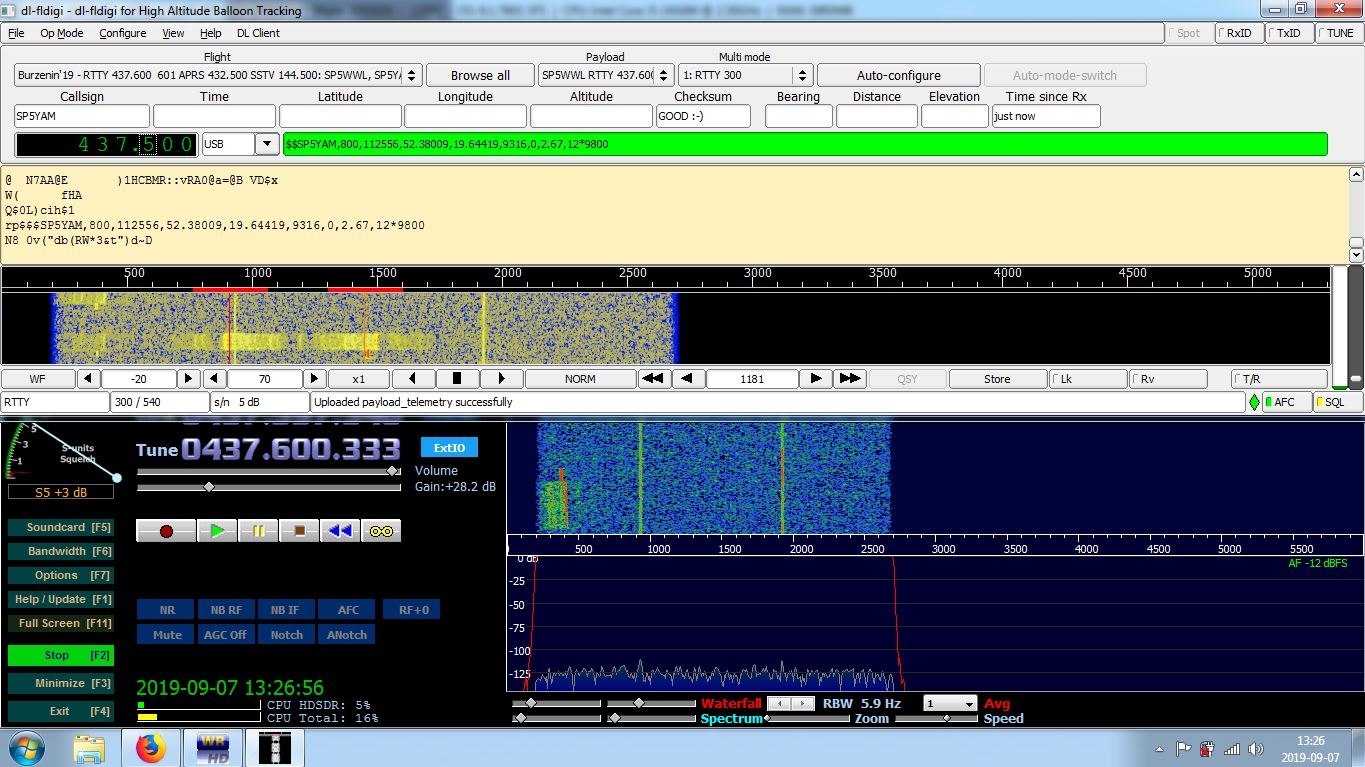Click the yellow pause button in HDSDR

tap(258, 531)
